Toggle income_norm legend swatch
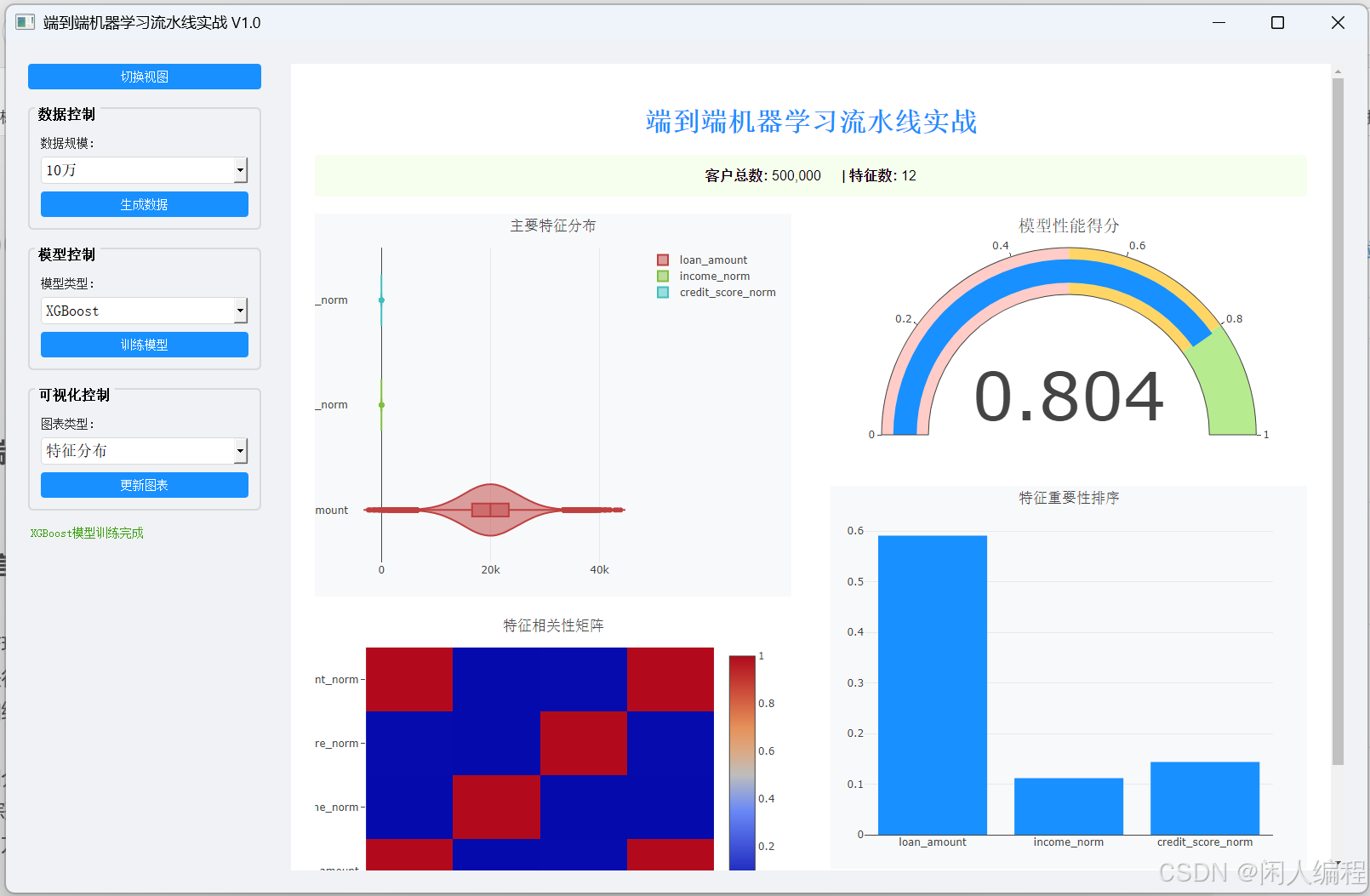The height and width of the screenshot is (896, 1370). pos(663,277)
